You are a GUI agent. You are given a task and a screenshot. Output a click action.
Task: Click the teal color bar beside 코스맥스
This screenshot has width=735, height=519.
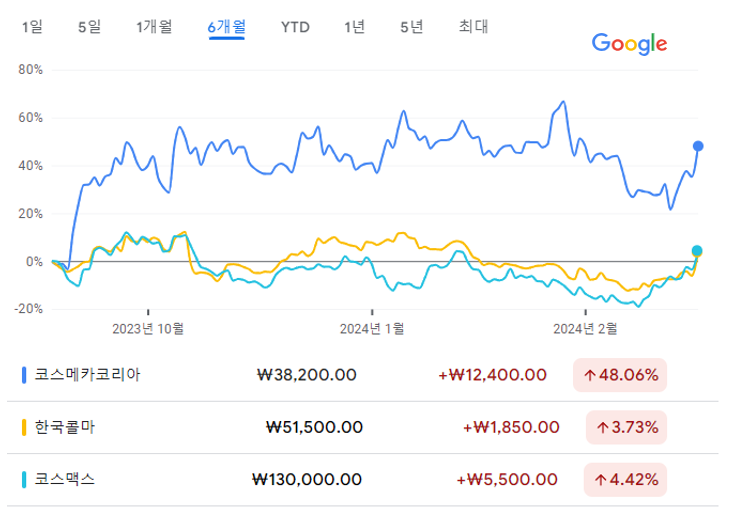click(x=24, y=480)
